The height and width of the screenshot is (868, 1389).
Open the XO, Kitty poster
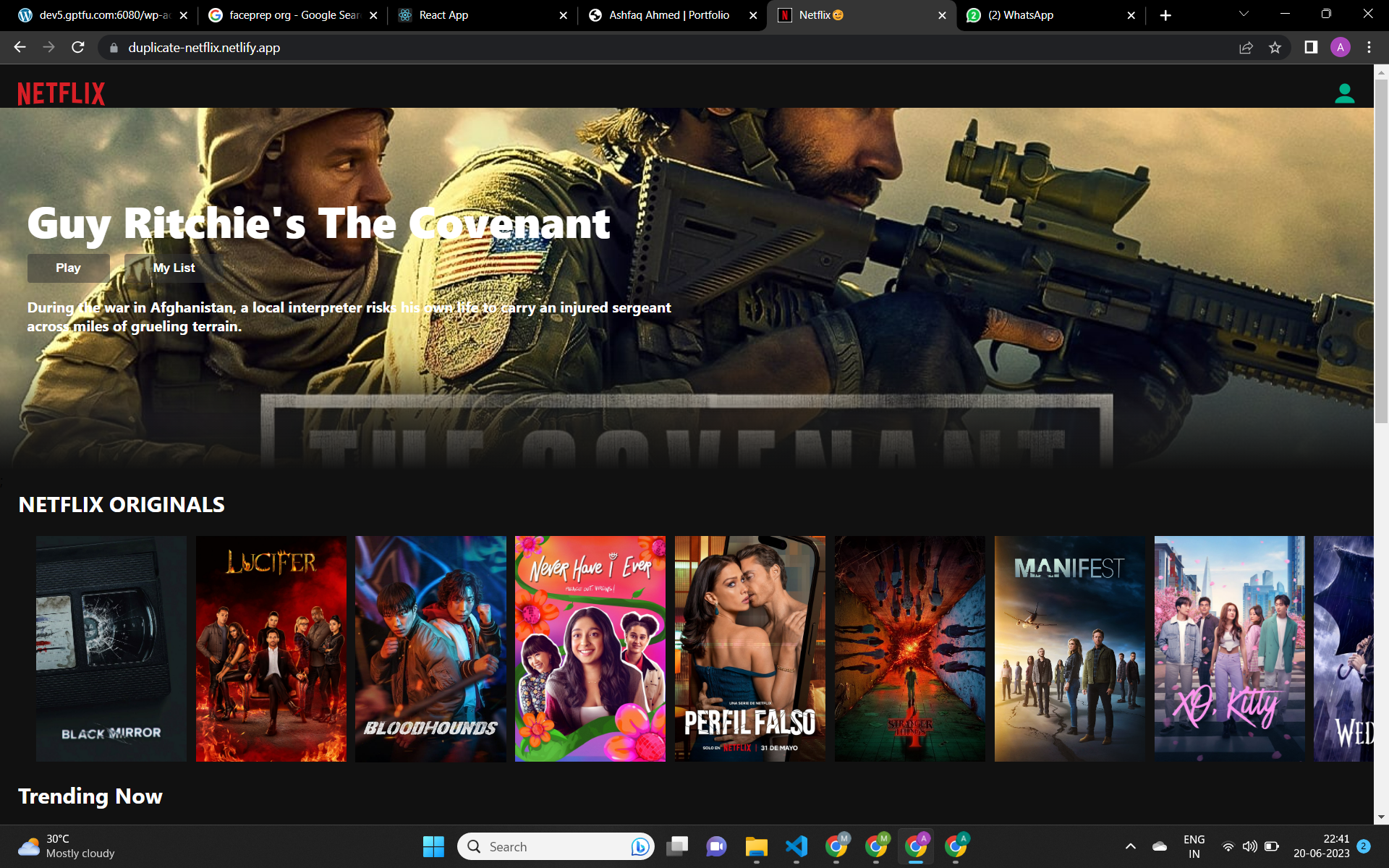(x=1230, y=649)
